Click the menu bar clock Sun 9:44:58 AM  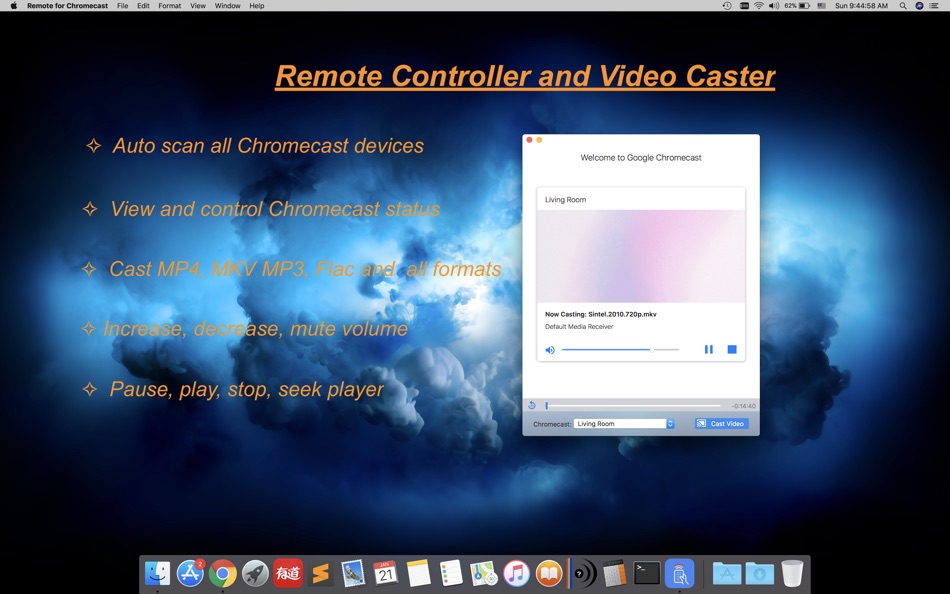point(861,5)
